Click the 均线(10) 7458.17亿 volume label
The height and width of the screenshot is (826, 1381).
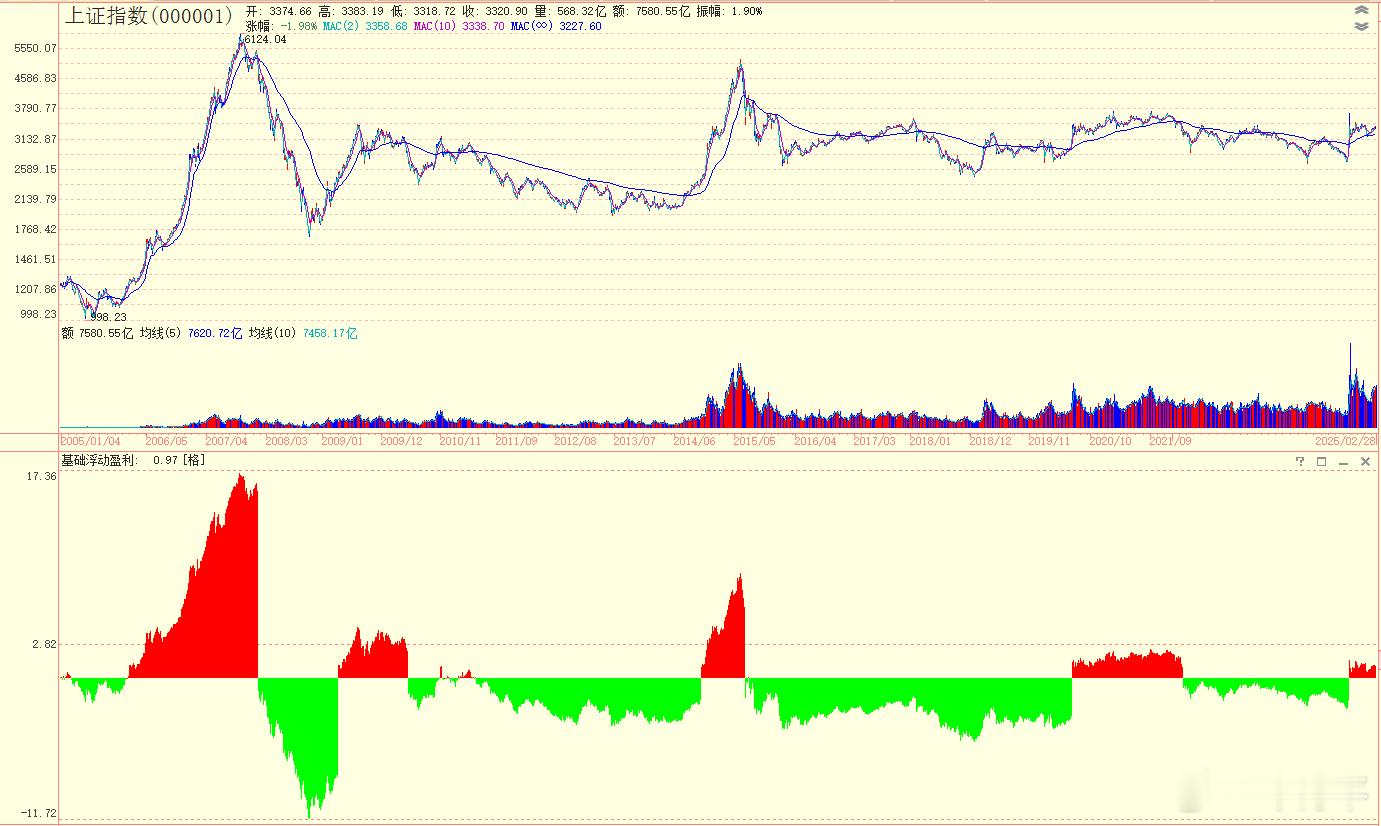[x=303, y=333]
